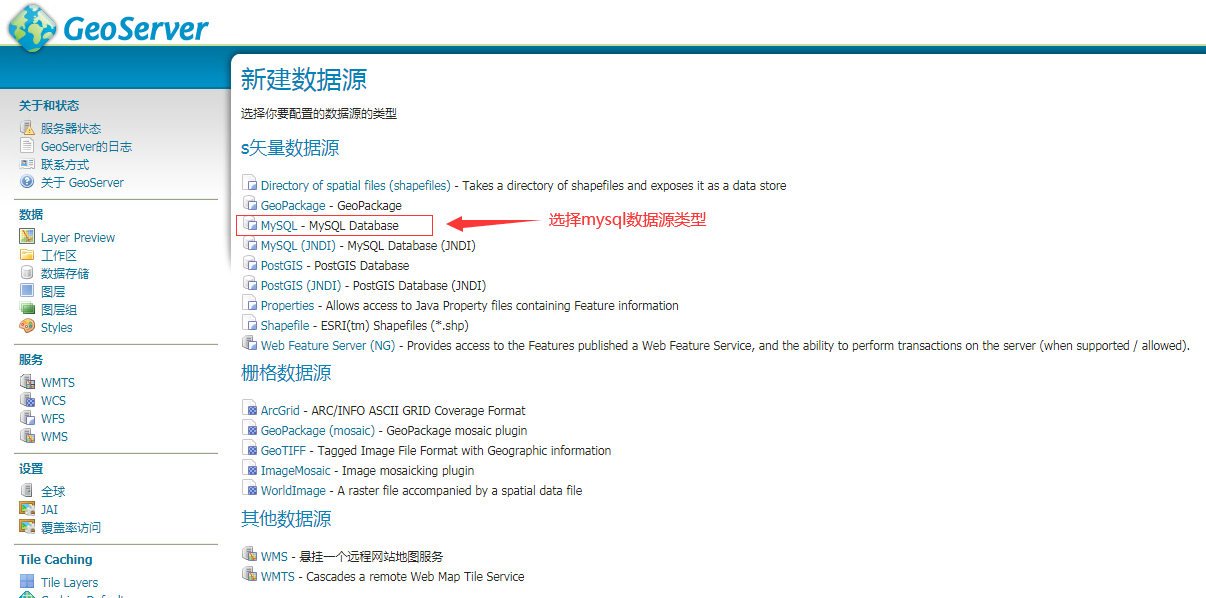
Task: Click the JAI settings icon
Action: click(x=27, y=509)
